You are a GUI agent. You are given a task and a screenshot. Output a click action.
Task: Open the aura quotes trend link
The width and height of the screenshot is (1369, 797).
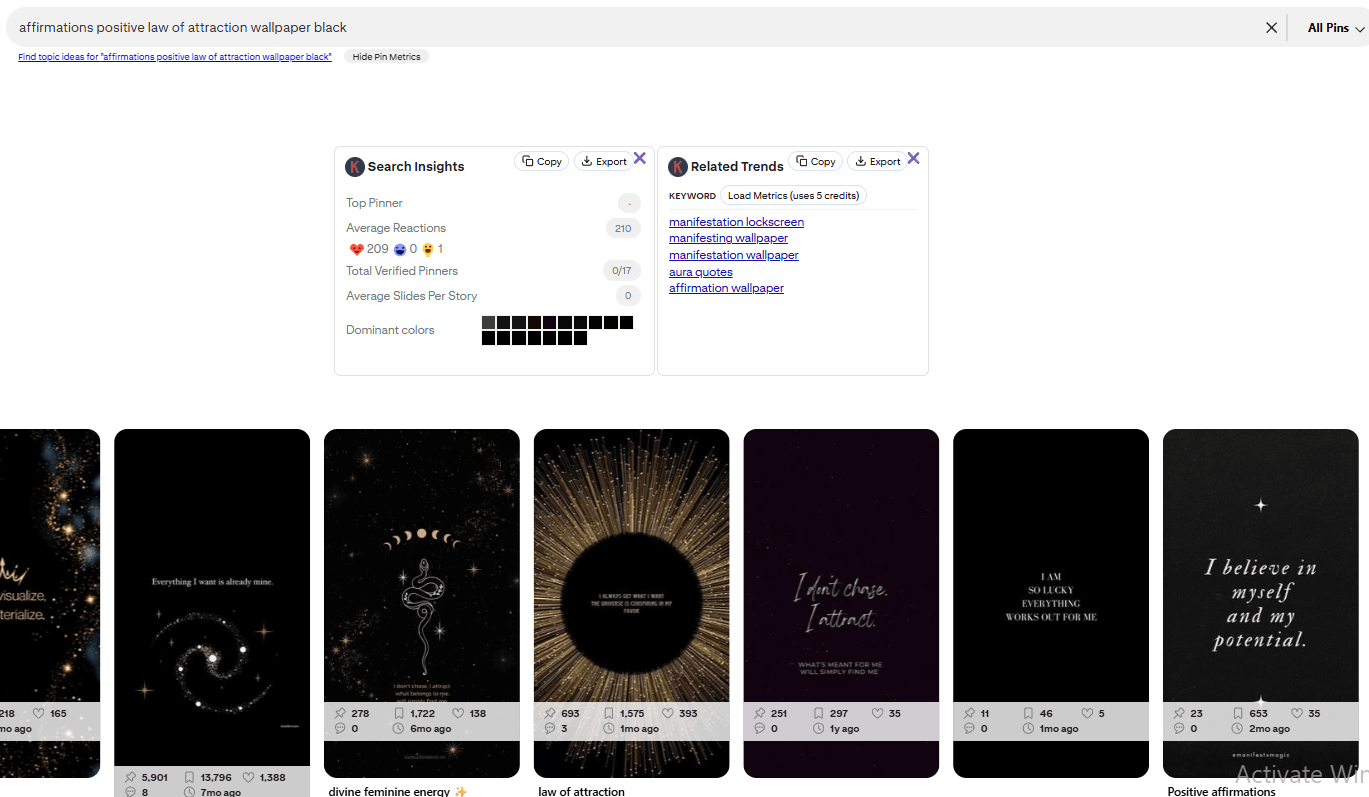pyautogui.click(x=701, y=272)
